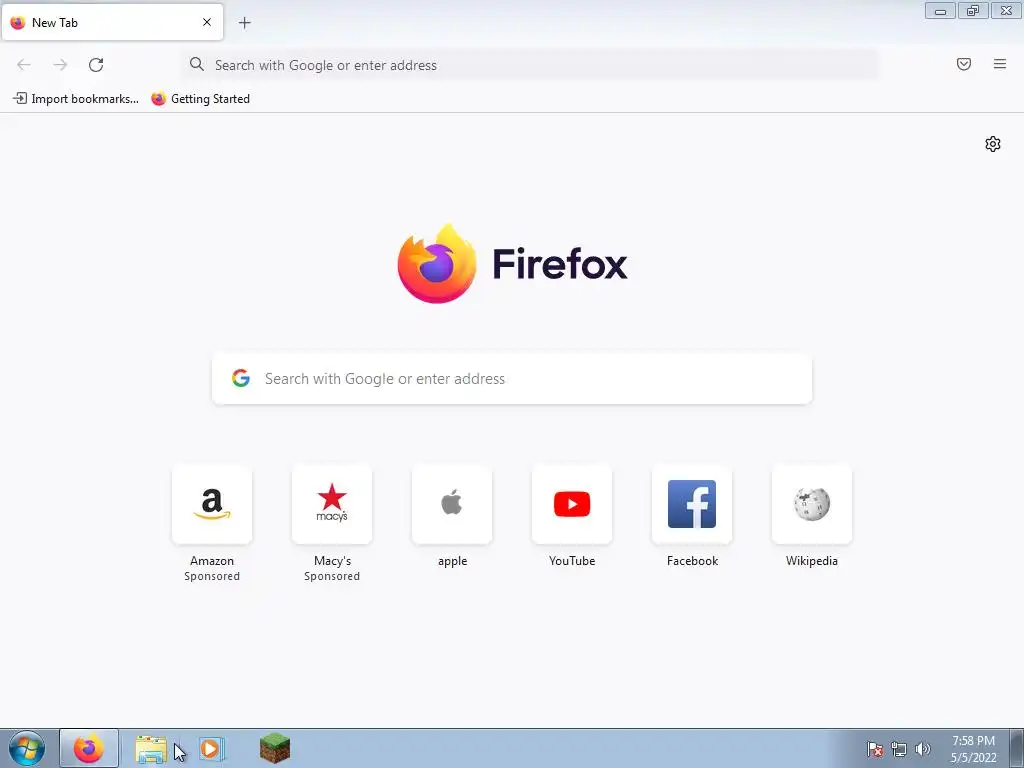The image size is (1024, 768).
Task: Click the Wikipedia label under the tile
Action: [x=812, y=561]
